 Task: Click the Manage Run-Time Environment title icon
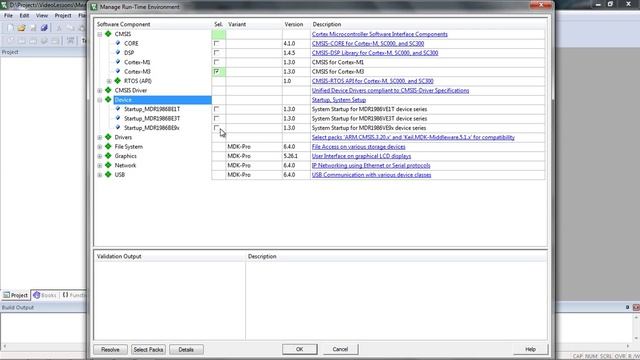94,7
